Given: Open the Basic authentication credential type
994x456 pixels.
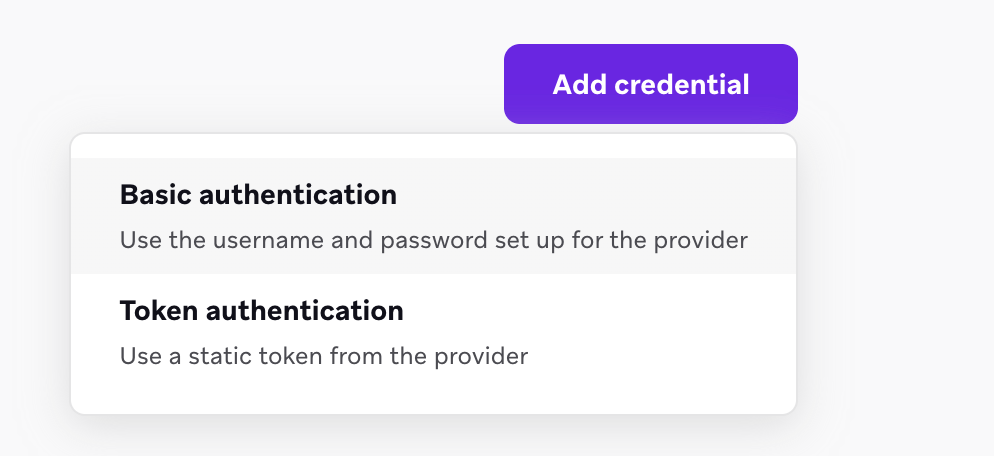Looking at the screenshot, I should click(x=433, y=216).
